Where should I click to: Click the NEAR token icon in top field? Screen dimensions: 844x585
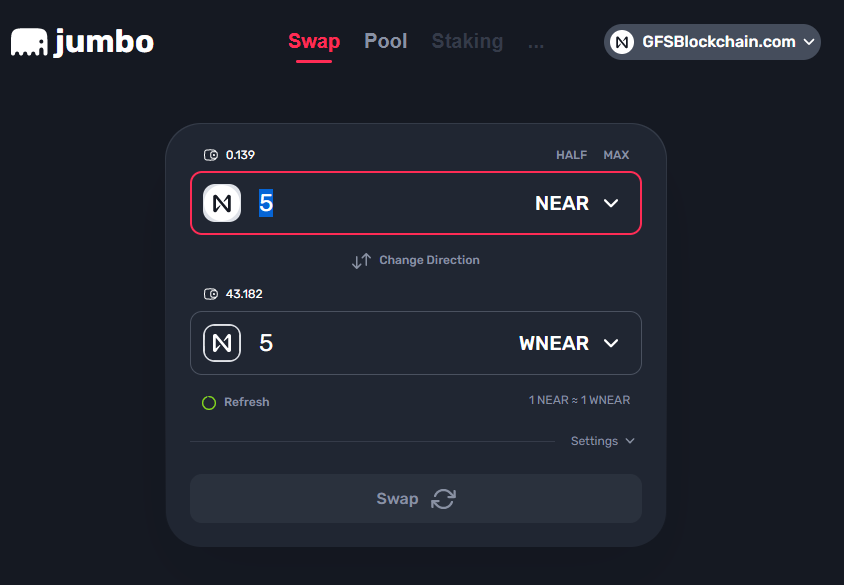point(222,203)
